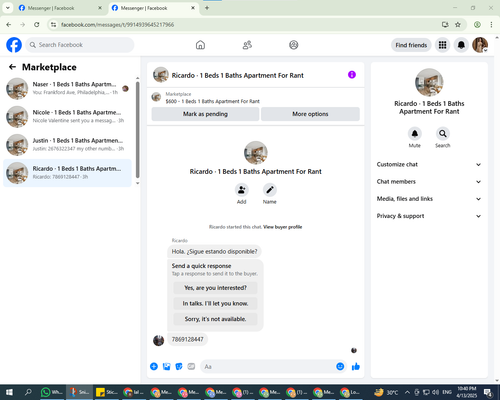Go back using the Marketplace arrow

12,67
